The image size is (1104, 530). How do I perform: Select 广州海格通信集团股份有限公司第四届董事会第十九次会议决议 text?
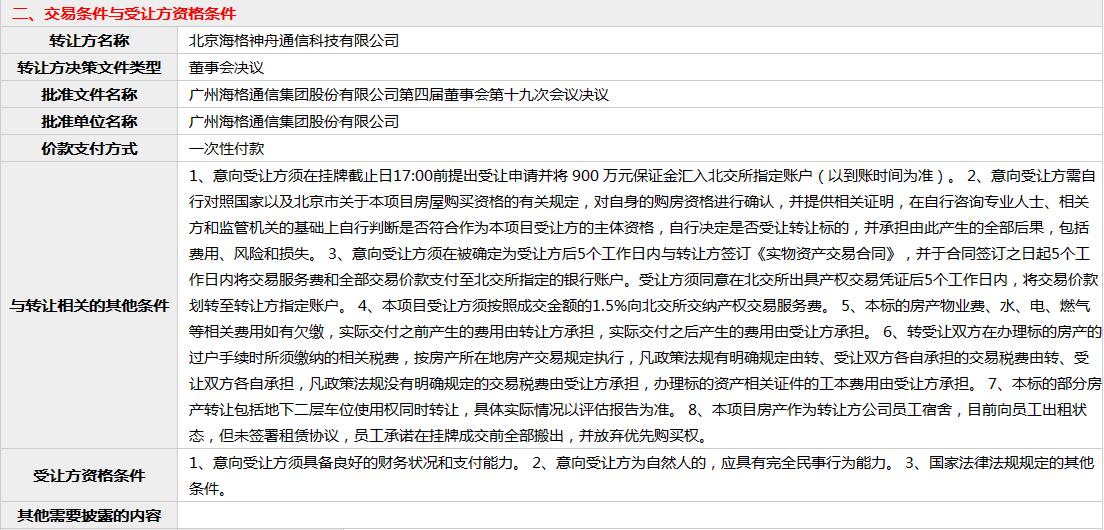[399, 95]
